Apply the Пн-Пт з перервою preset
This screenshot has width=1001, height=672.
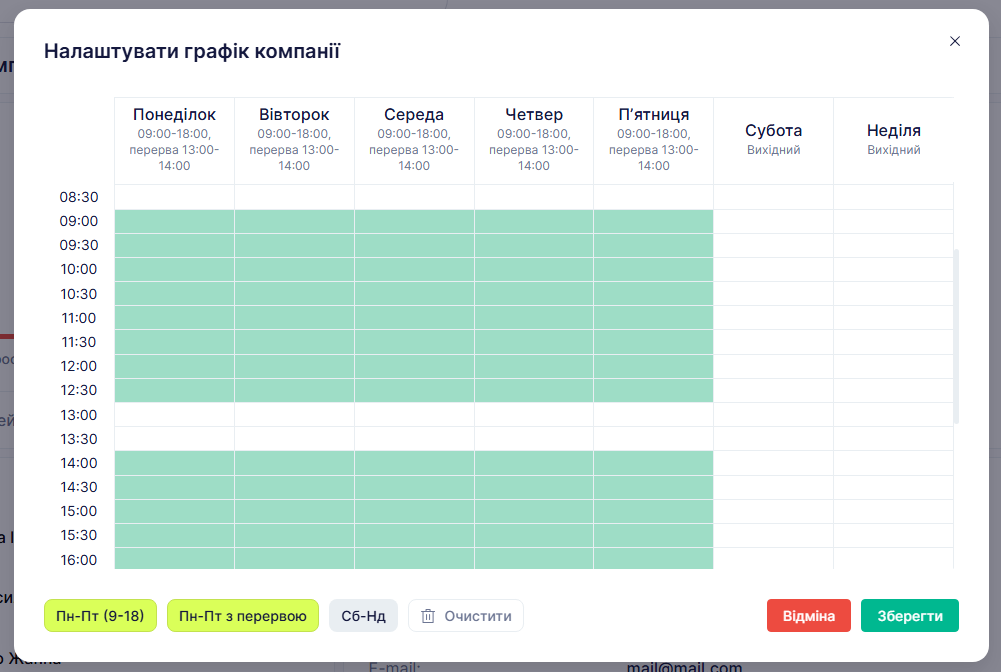coord(242,616)
